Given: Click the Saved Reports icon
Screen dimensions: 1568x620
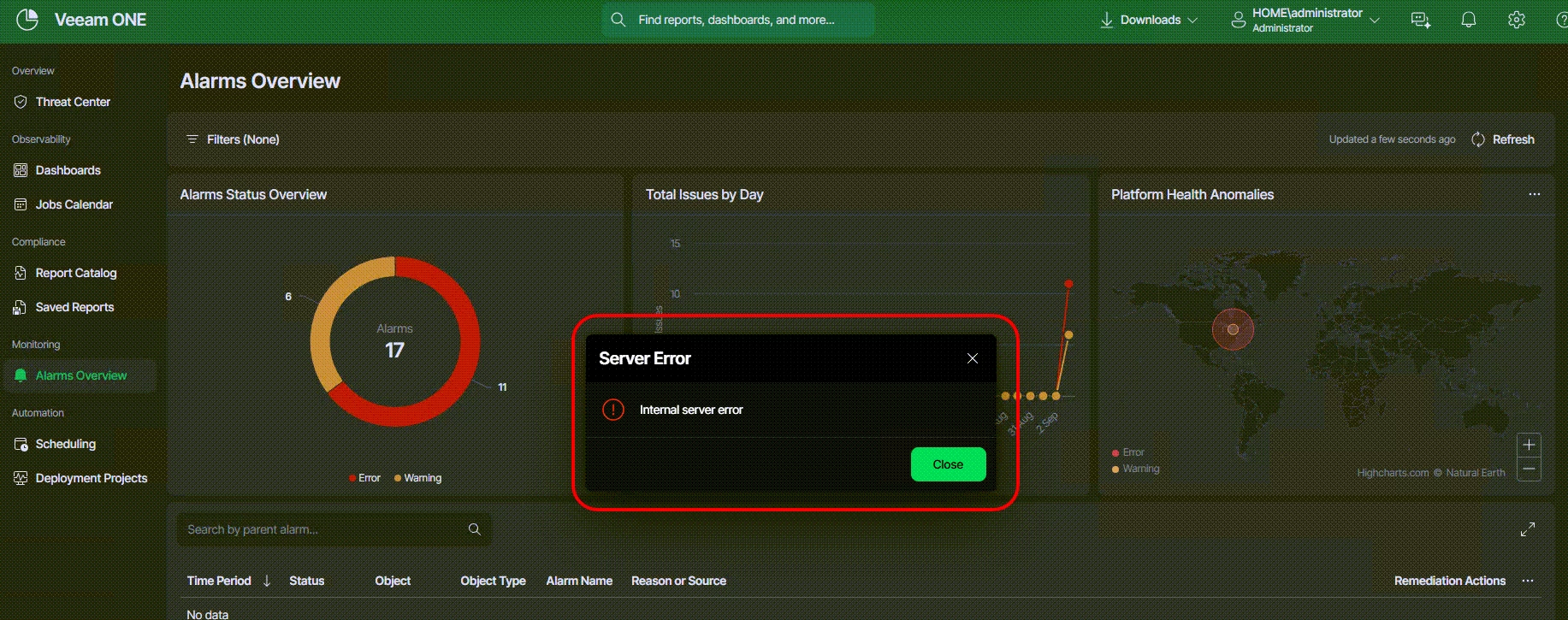Looking at the screenshot, I should click(x=21, y=307).
